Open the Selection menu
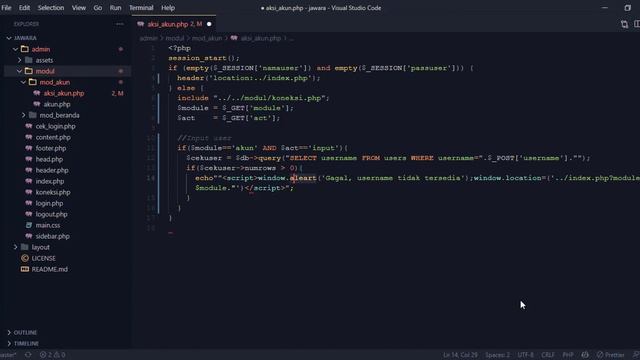 point(51,8)
